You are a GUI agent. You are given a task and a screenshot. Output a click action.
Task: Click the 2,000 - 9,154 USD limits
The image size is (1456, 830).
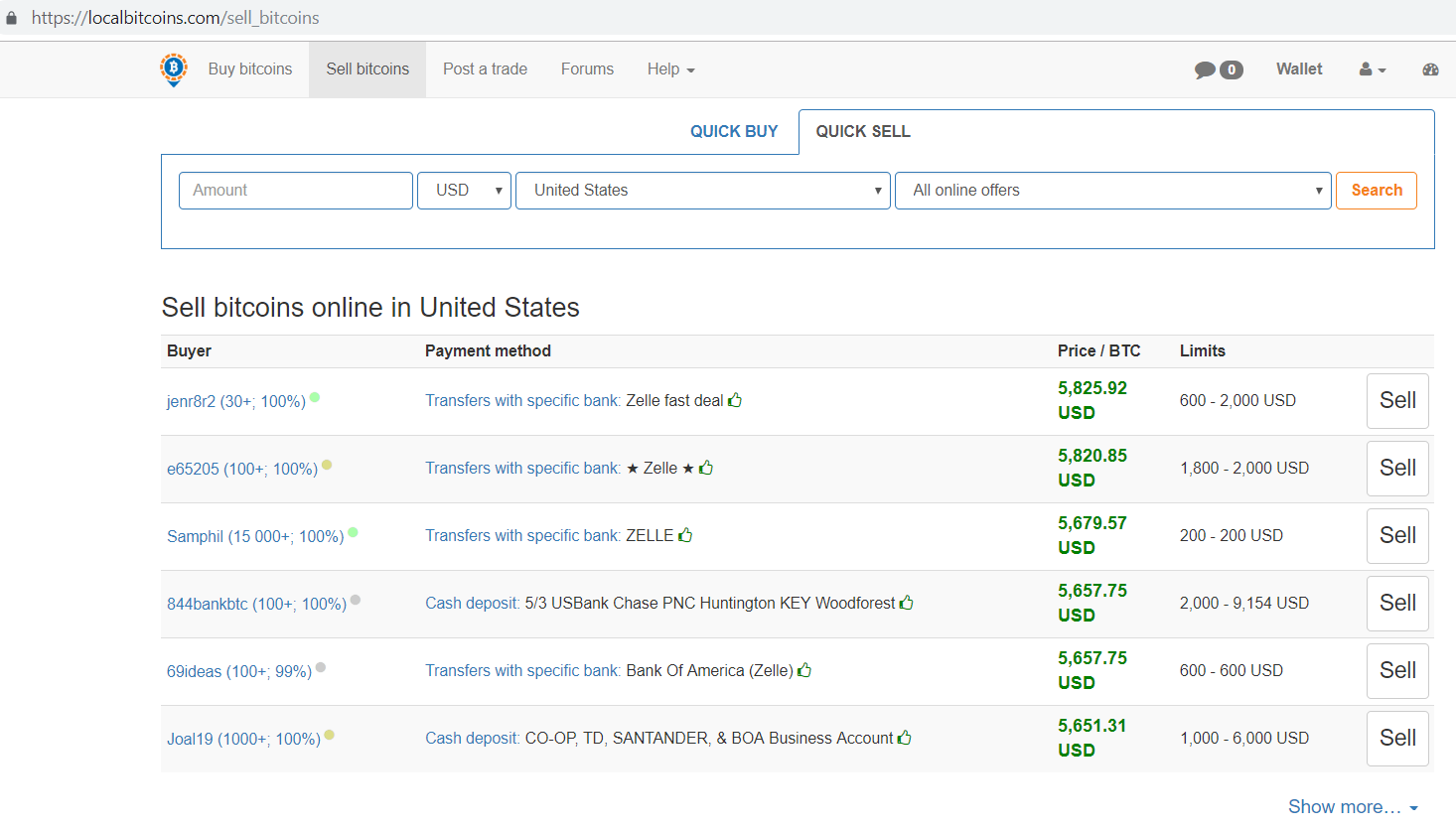1244,603
